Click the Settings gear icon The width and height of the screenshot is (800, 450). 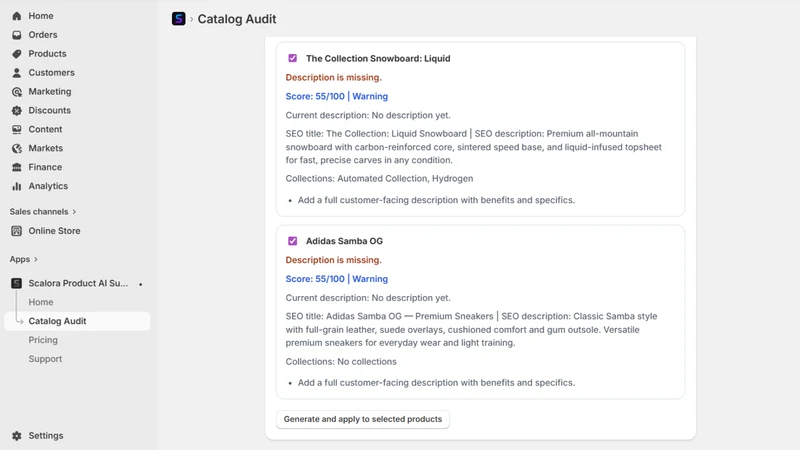coord(17,436)
